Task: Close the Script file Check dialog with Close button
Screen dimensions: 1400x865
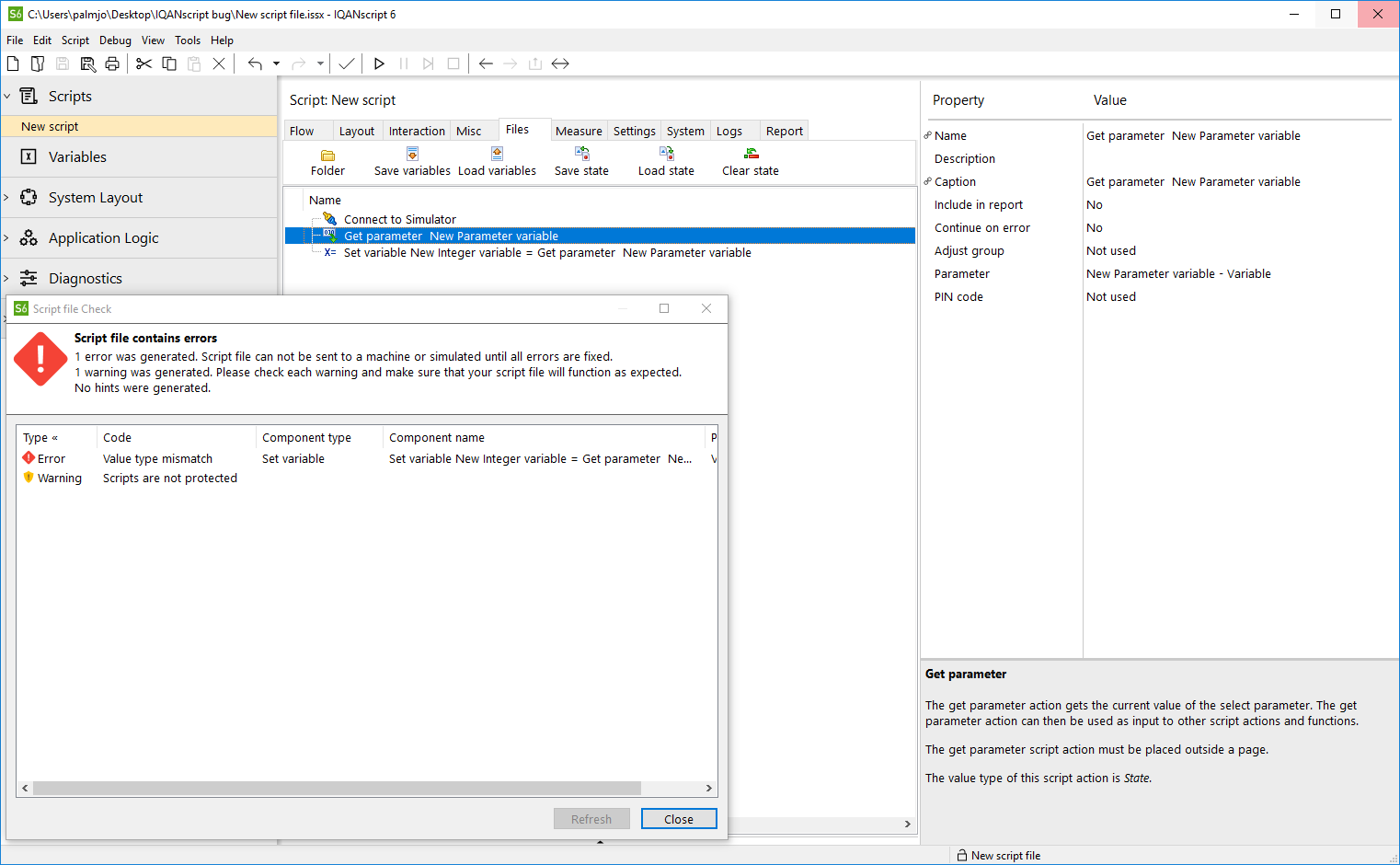Action: pyautogui.click(x=679, y=819)
